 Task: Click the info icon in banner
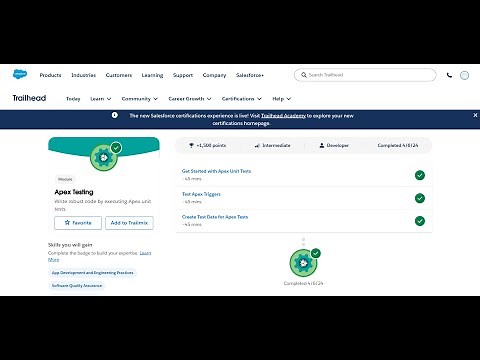[x=115, y=115]
